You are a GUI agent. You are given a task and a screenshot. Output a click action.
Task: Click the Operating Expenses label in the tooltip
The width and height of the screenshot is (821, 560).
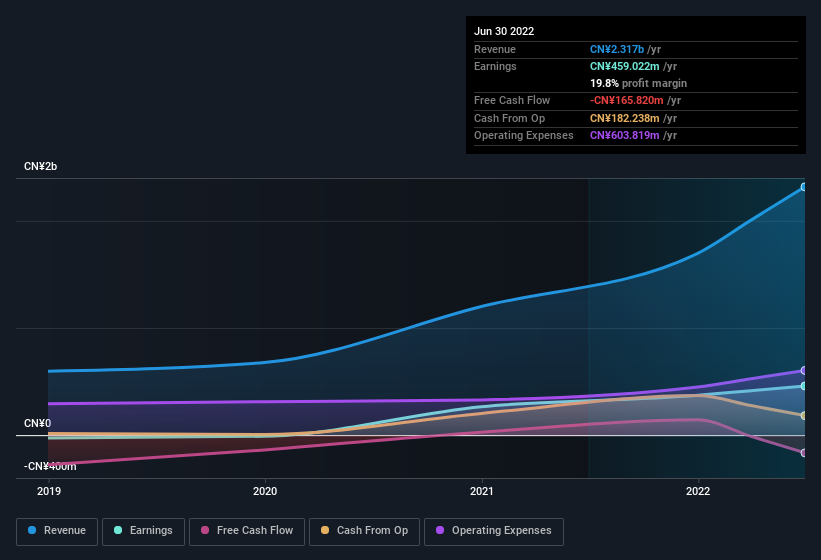pyautogui.click(x=524, y=136)
